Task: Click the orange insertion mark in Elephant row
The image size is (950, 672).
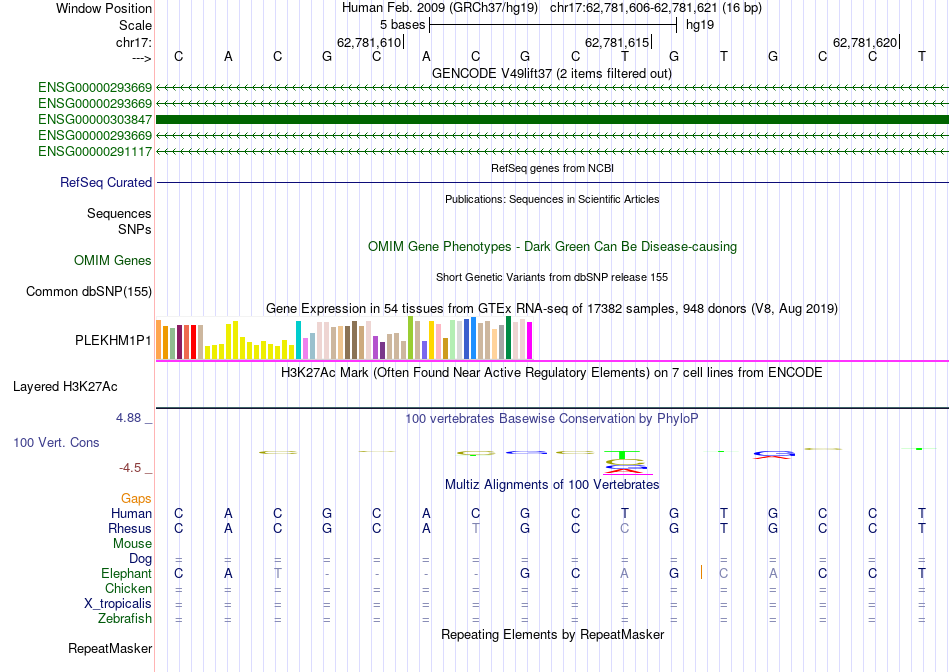Action: [701, 571]
